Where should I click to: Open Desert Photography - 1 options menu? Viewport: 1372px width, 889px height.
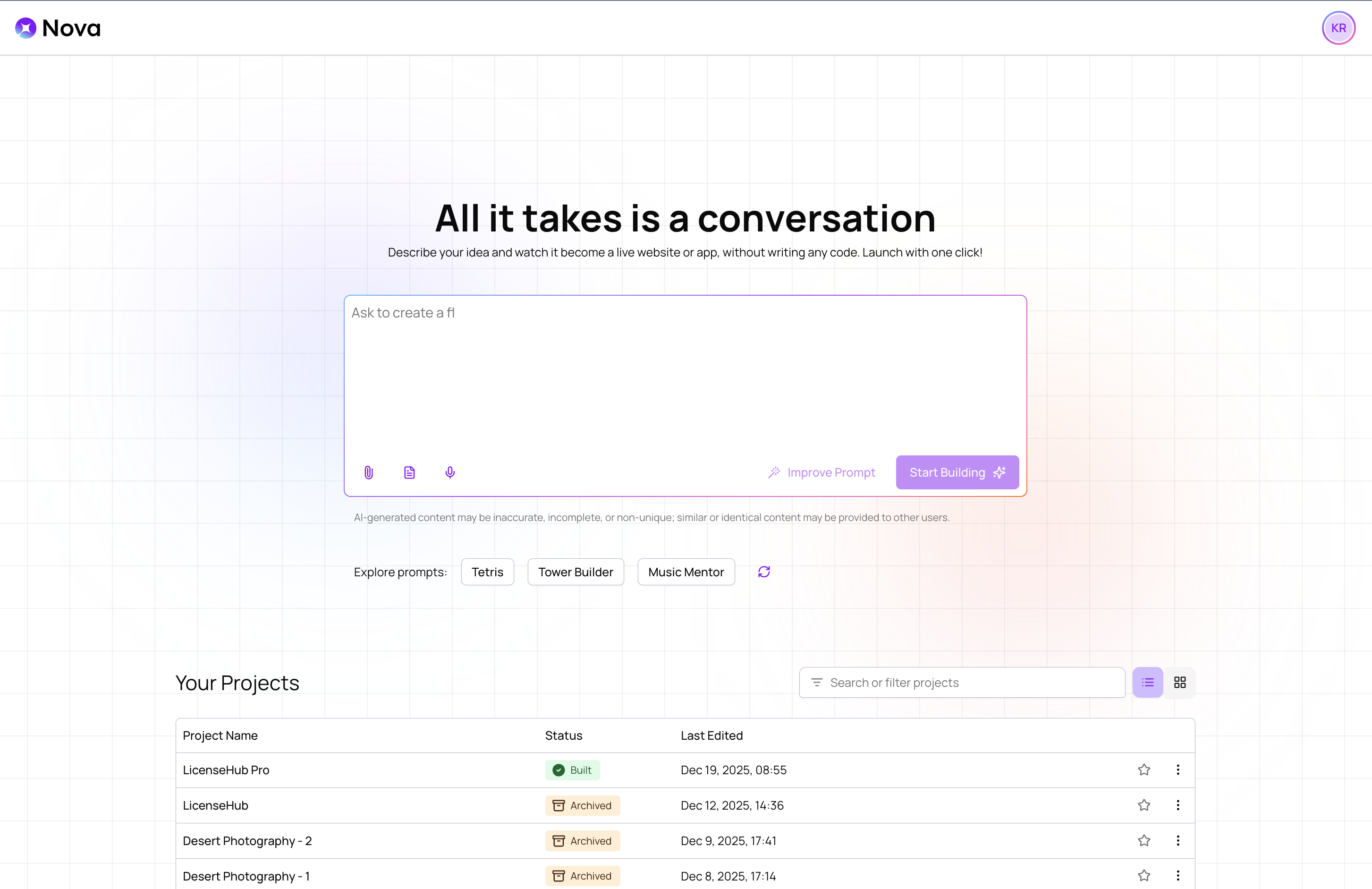click(x=1178, y=876)
